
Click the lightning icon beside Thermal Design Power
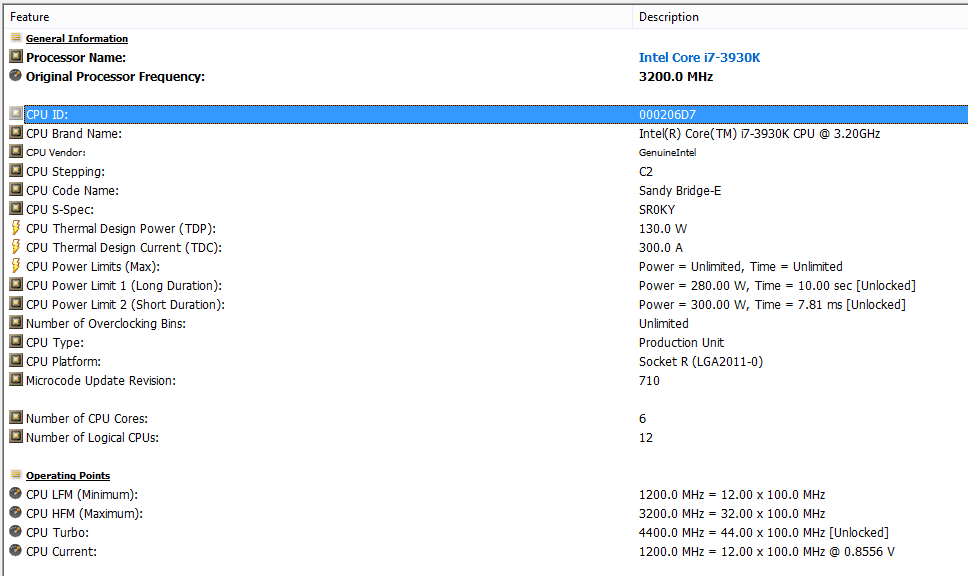pos(16,228)
